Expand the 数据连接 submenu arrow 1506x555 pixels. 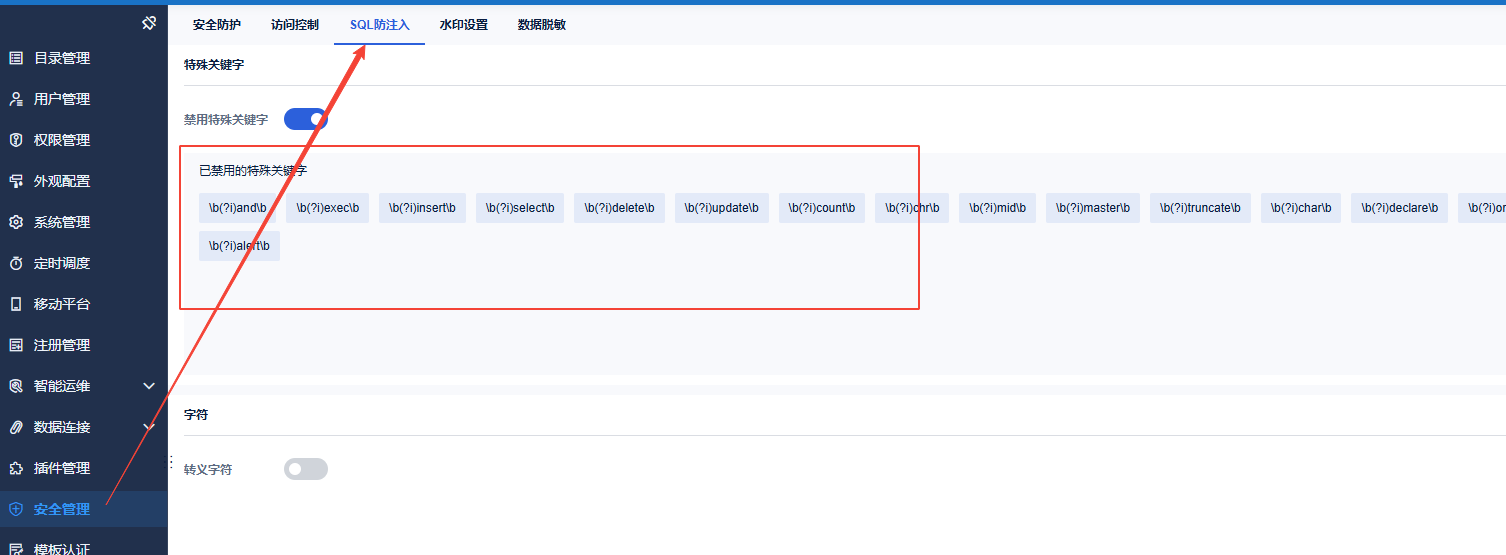[149, 427]
